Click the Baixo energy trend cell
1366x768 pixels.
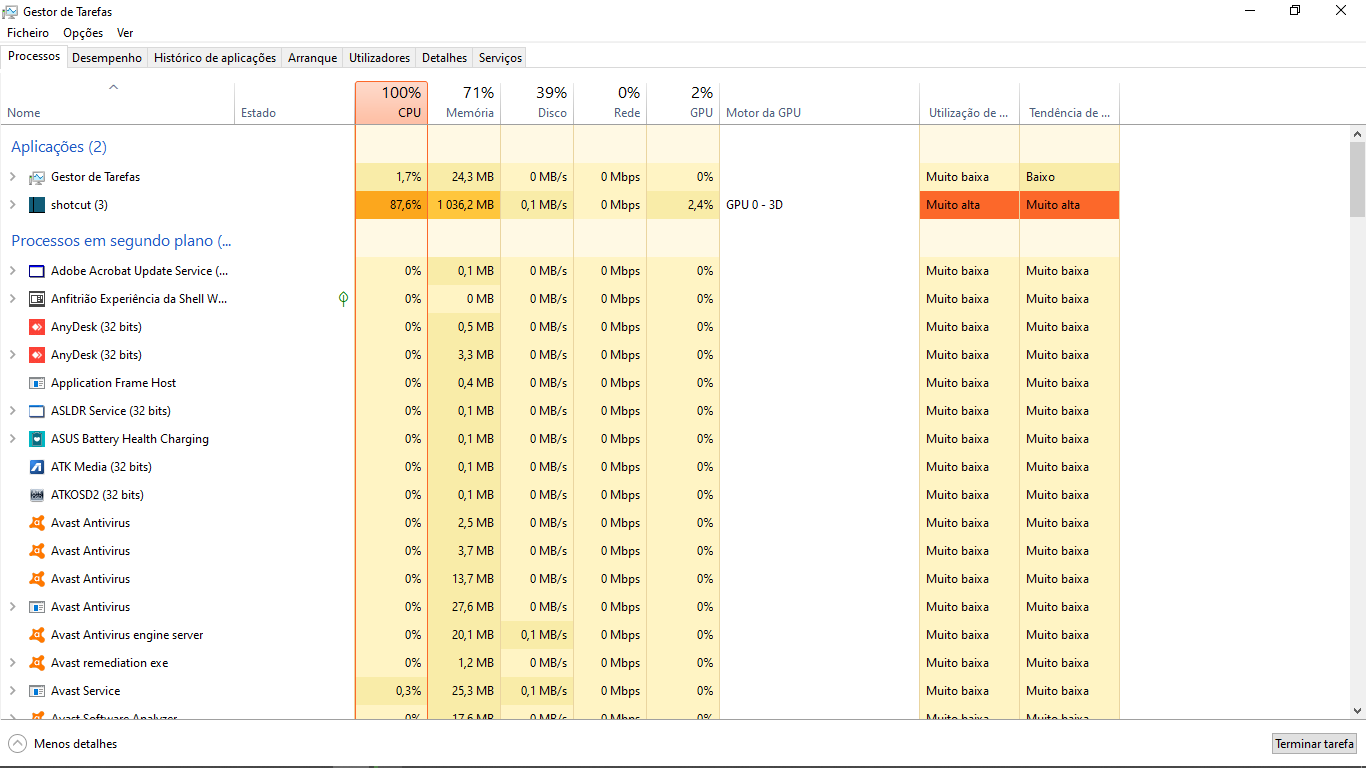pos(1070,177)
